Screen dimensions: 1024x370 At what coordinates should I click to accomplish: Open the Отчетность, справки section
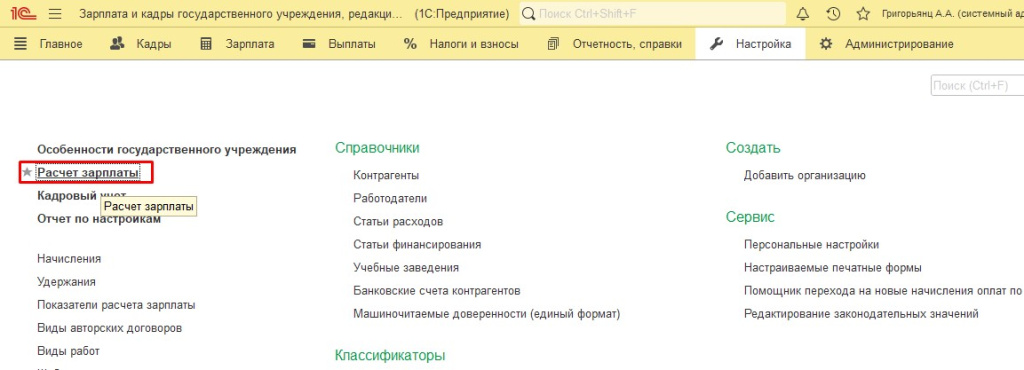[627, 44]
